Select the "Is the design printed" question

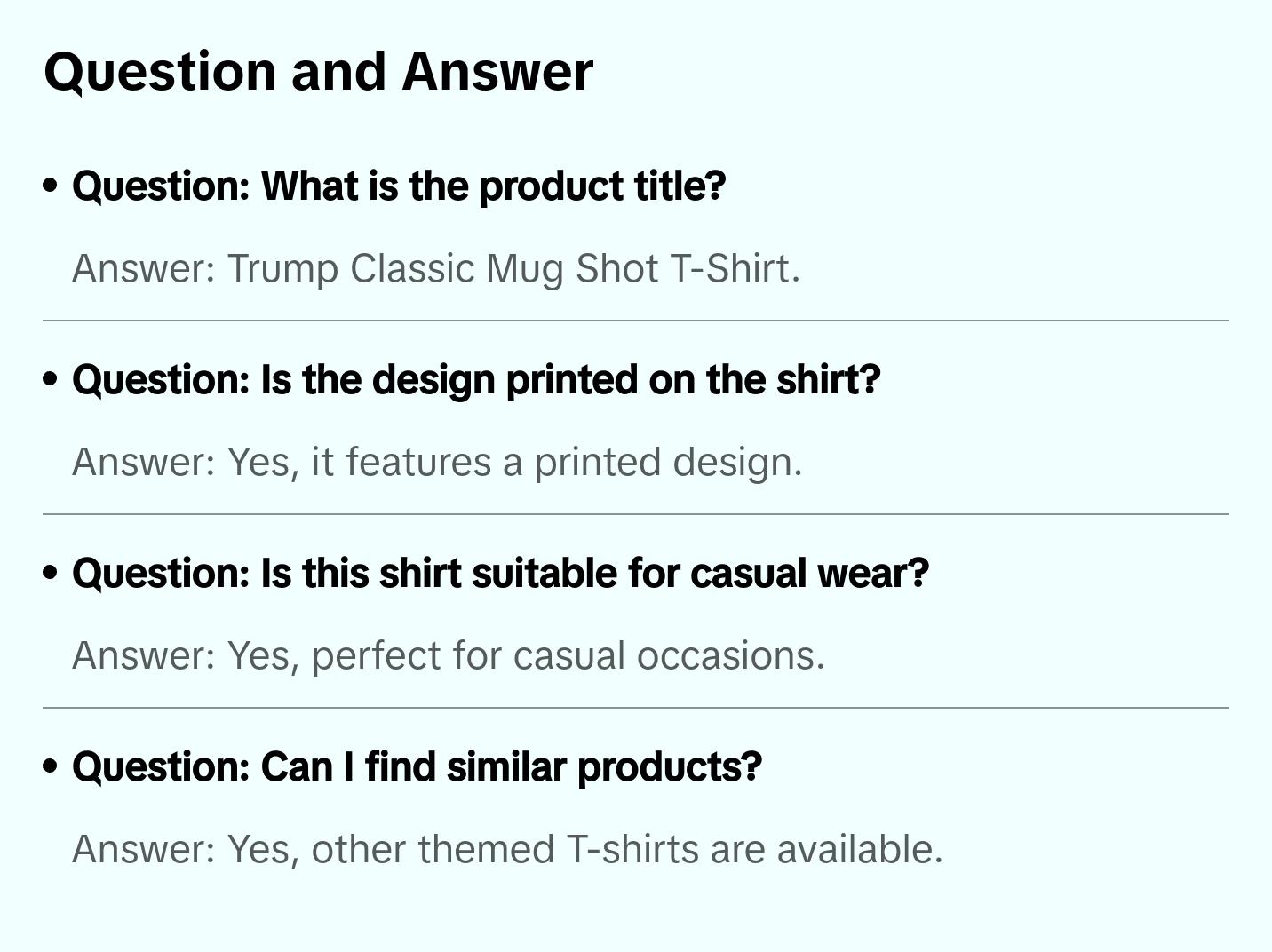point(476,380)
